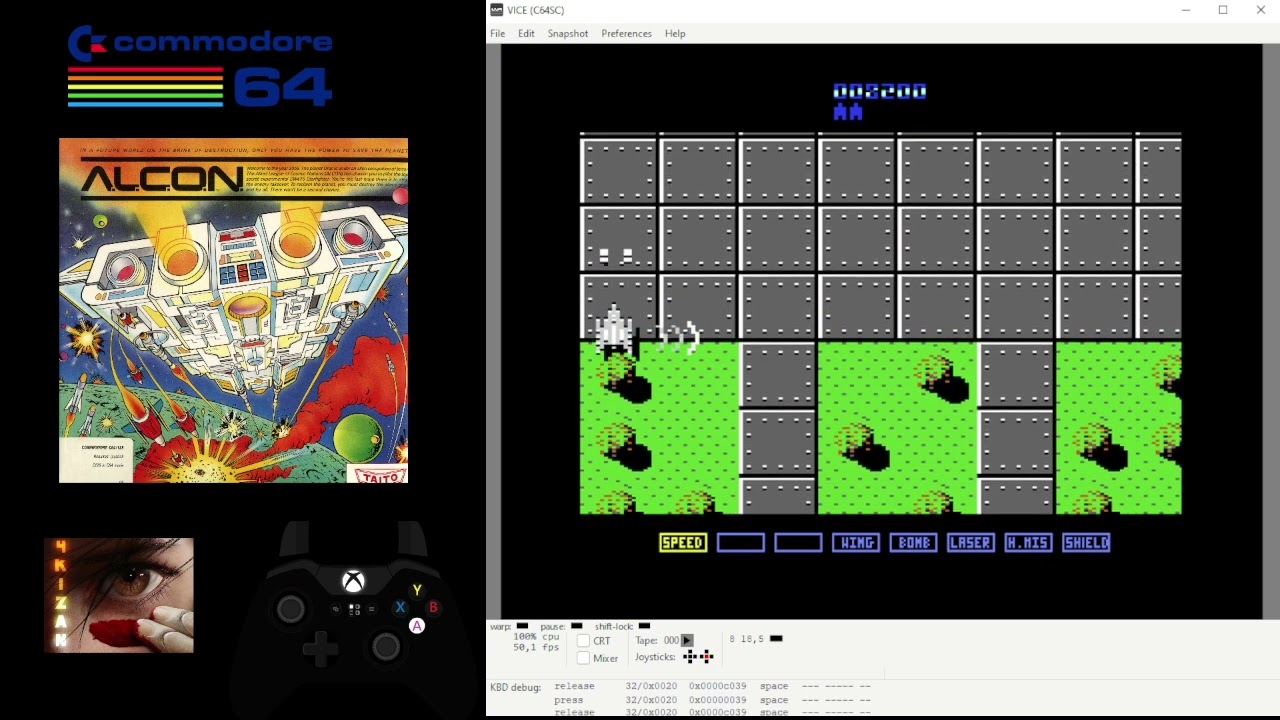Select the SHIELD power-up box
The width and height of the screenshot is (1280, 720).
click(1086, 543)
